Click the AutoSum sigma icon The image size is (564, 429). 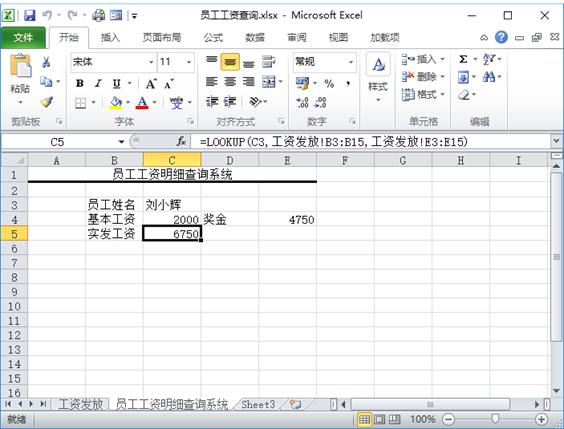[x=463, y=59]
